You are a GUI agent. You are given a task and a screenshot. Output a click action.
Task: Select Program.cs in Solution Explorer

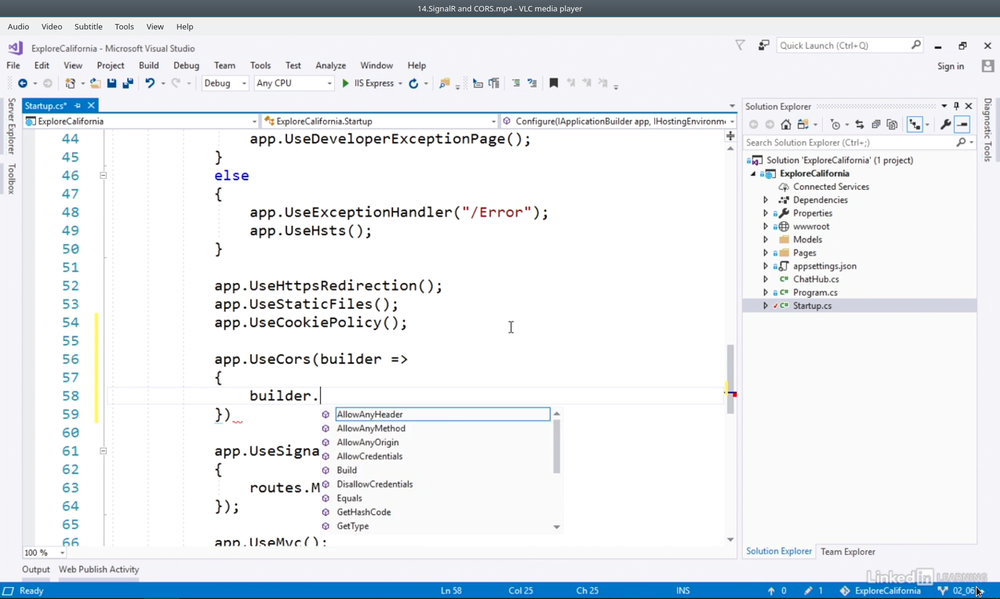815,293
